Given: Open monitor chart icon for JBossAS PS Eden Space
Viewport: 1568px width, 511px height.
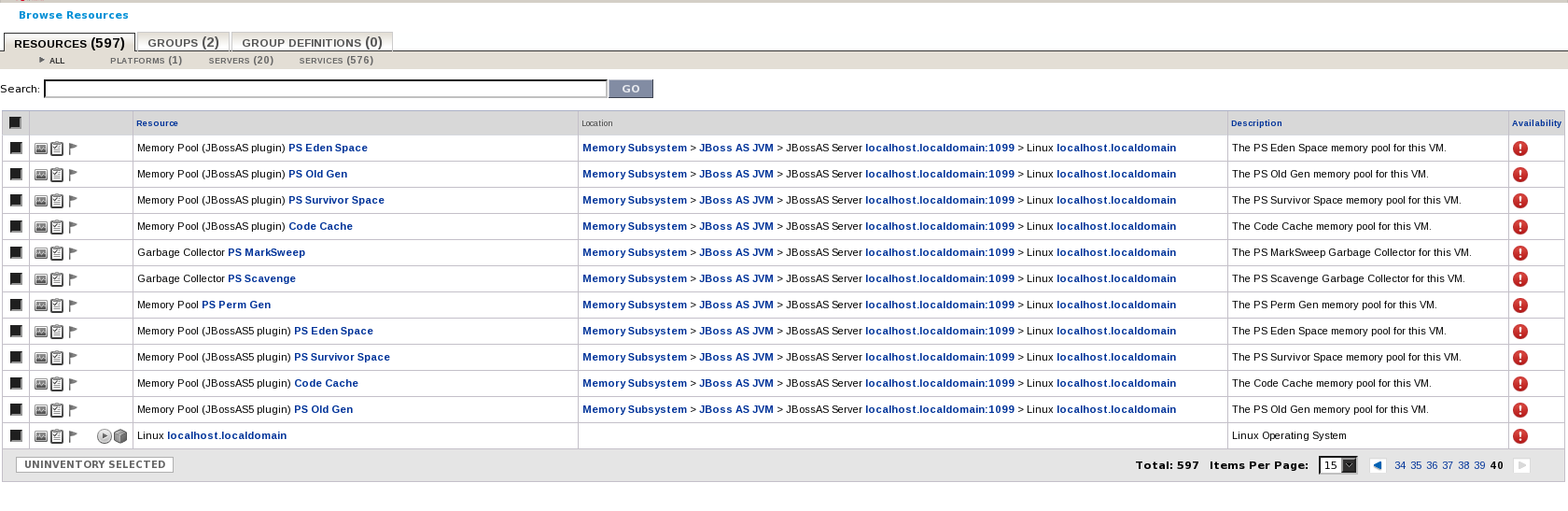Looking at the screenshot, I should click(41, 149).
